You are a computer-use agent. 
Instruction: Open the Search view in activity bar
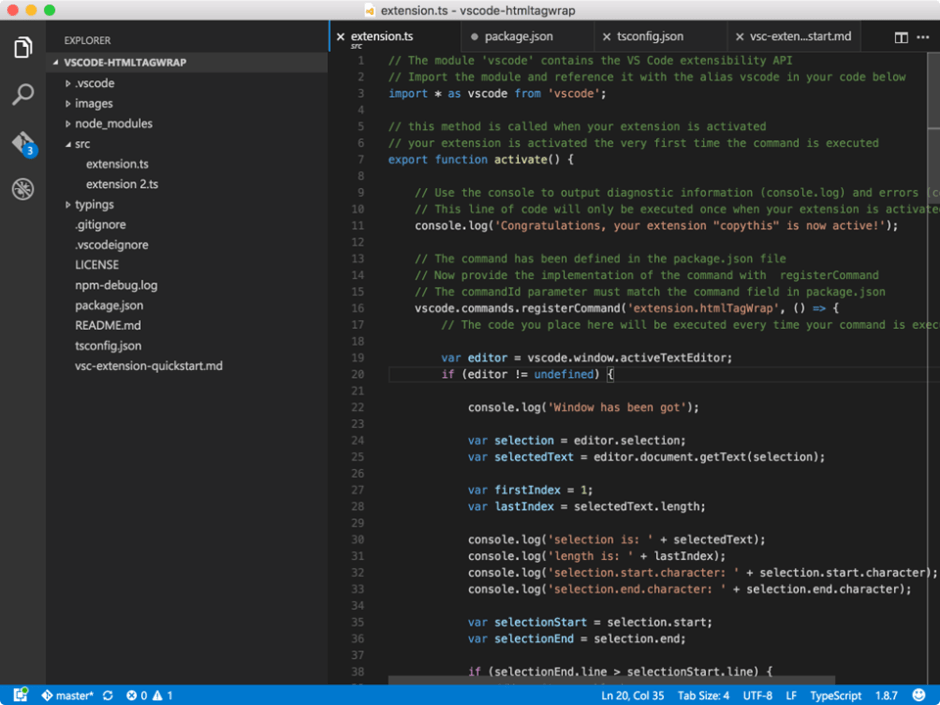pyautogui.click(x=23, y=94)
